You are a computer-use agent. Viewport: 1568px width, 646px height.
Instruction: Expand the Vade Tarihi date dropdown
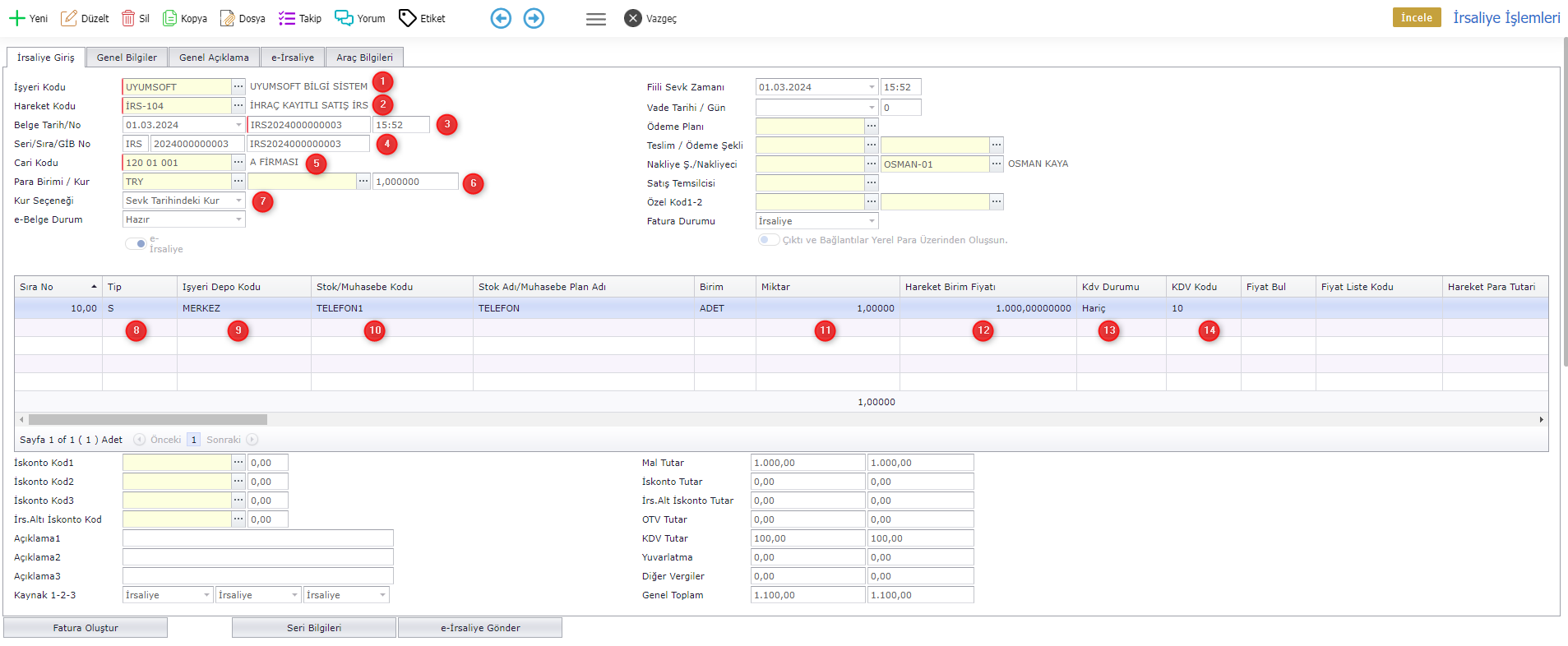pyautogui.click(x=872, y=107)
